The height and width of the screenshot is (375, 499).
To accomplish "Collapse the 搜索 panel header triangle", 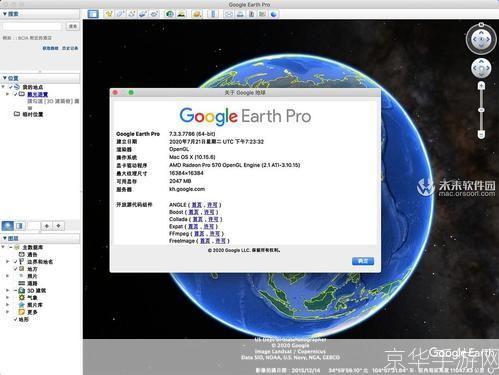I will point(5,14).
